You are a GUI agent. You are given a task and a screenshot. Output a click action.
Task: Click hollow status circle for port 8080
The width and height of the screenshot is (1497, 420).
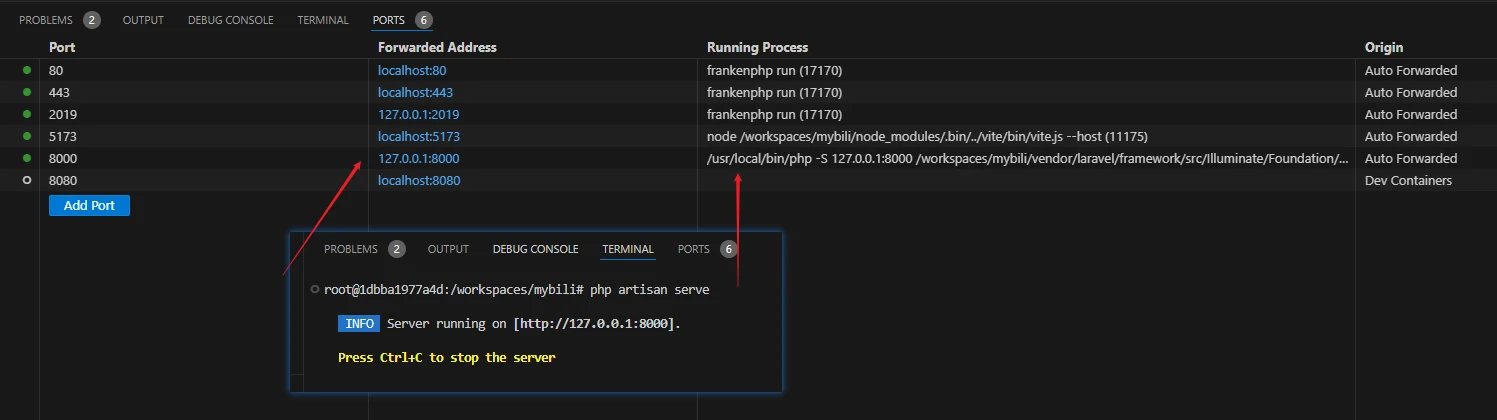click(27, 180)
